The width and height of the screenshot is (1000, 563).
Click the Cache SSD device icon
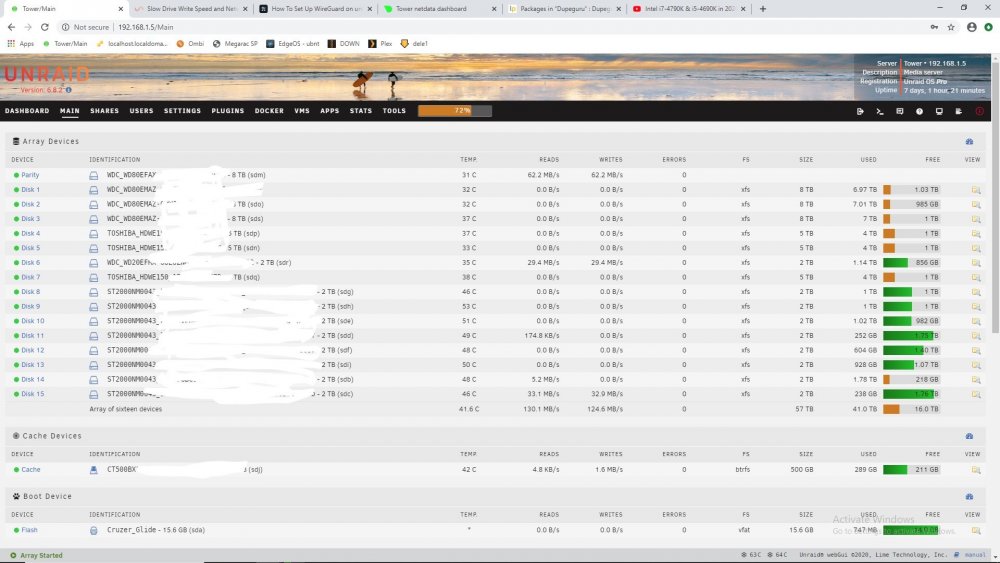[94, 470]
